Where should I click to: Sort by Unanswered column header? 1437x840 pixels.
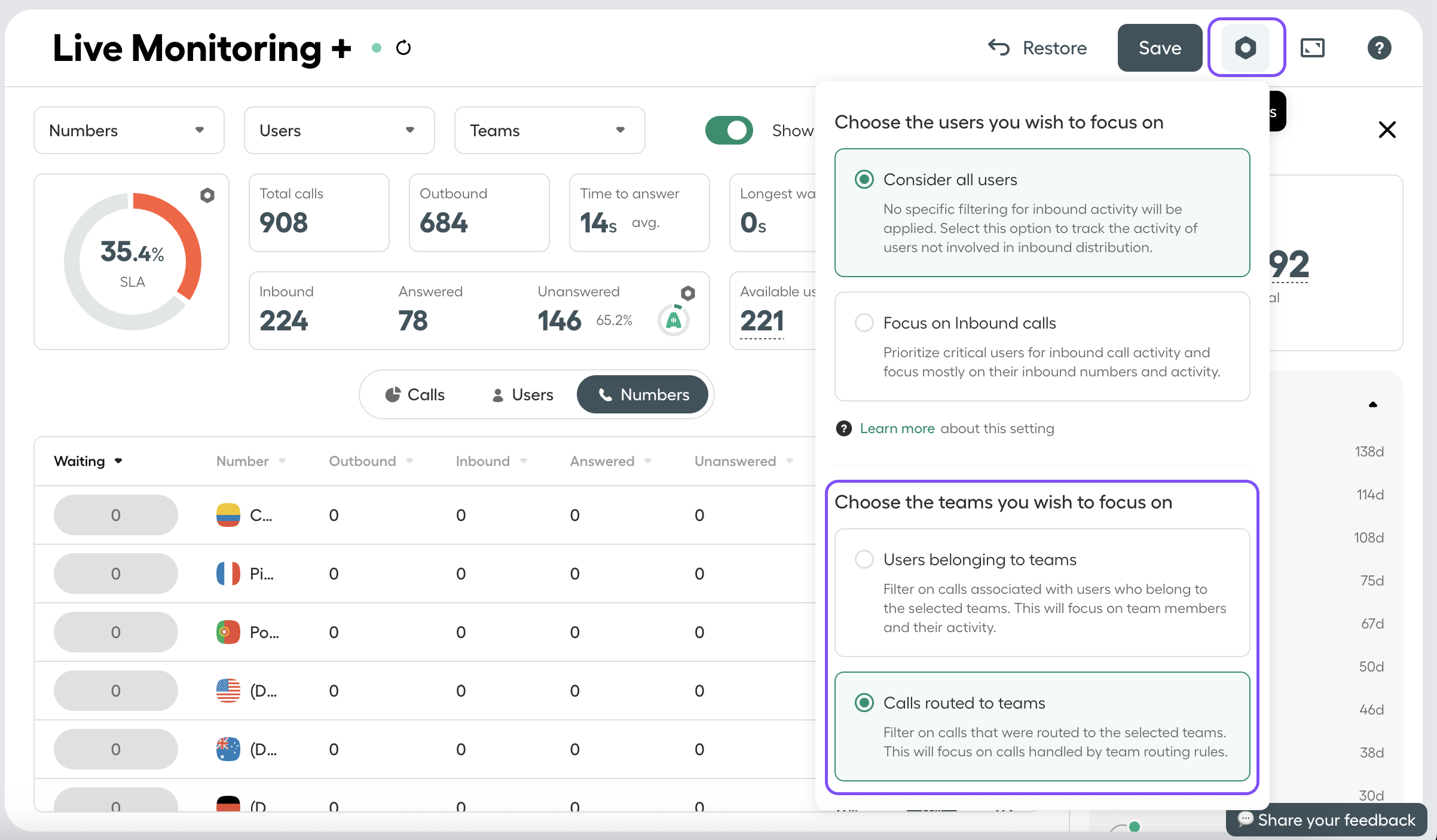point(744,461)
